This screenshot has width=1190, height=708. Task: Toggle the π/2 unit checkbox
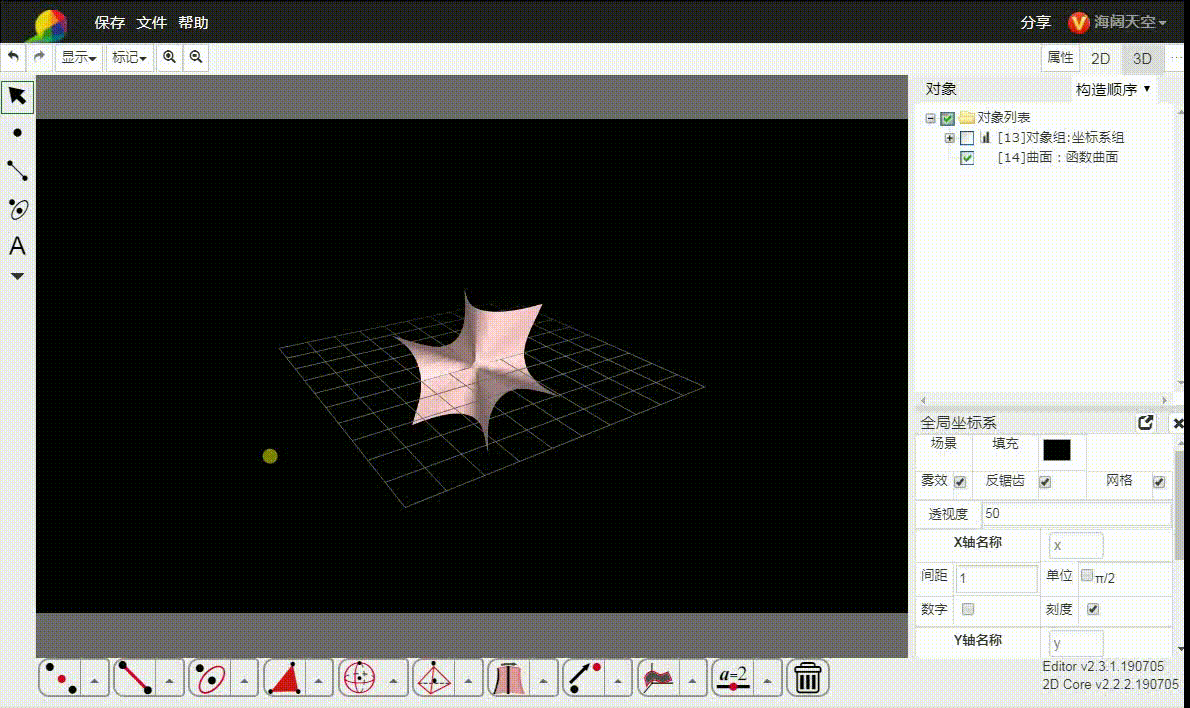tap(1087, 575)
